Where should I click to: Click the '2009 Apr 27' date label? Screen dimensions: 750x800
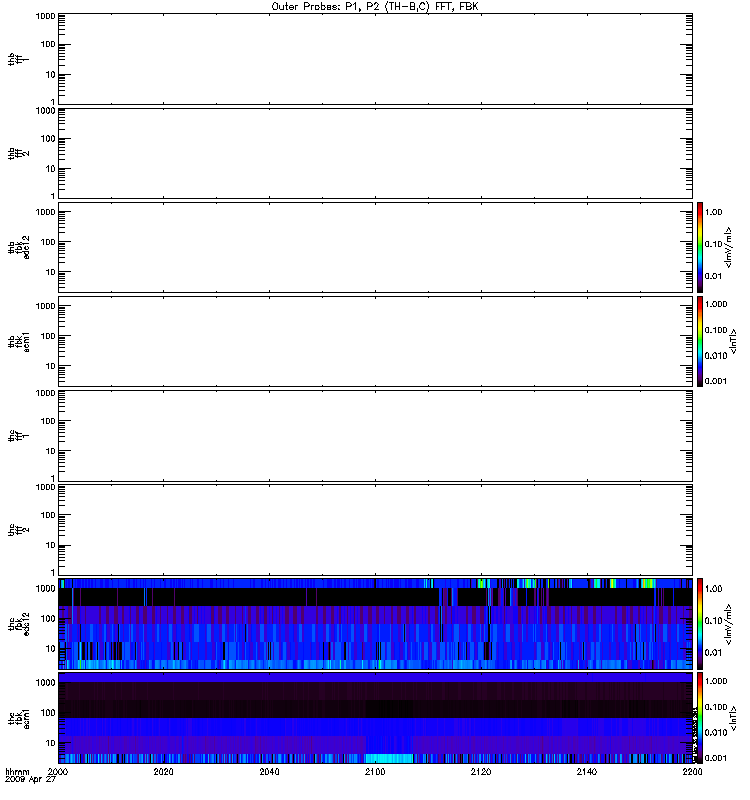pyautogui.click(x=30, y=780)
